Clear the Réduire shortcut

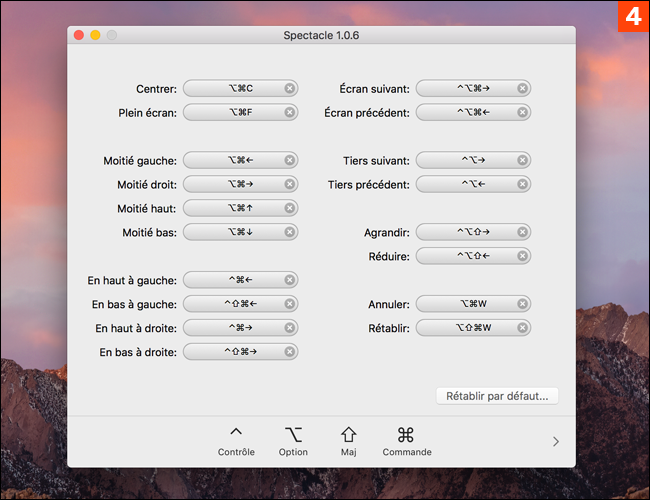point(523,256)
